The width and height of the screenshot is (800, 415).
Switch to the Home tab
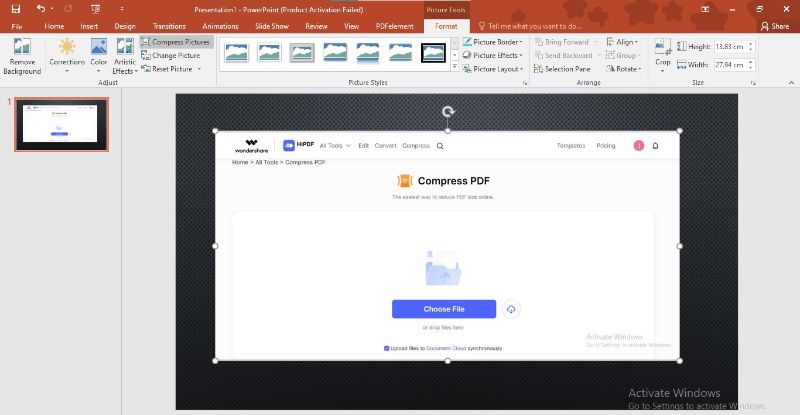click(x=54, y=26)
